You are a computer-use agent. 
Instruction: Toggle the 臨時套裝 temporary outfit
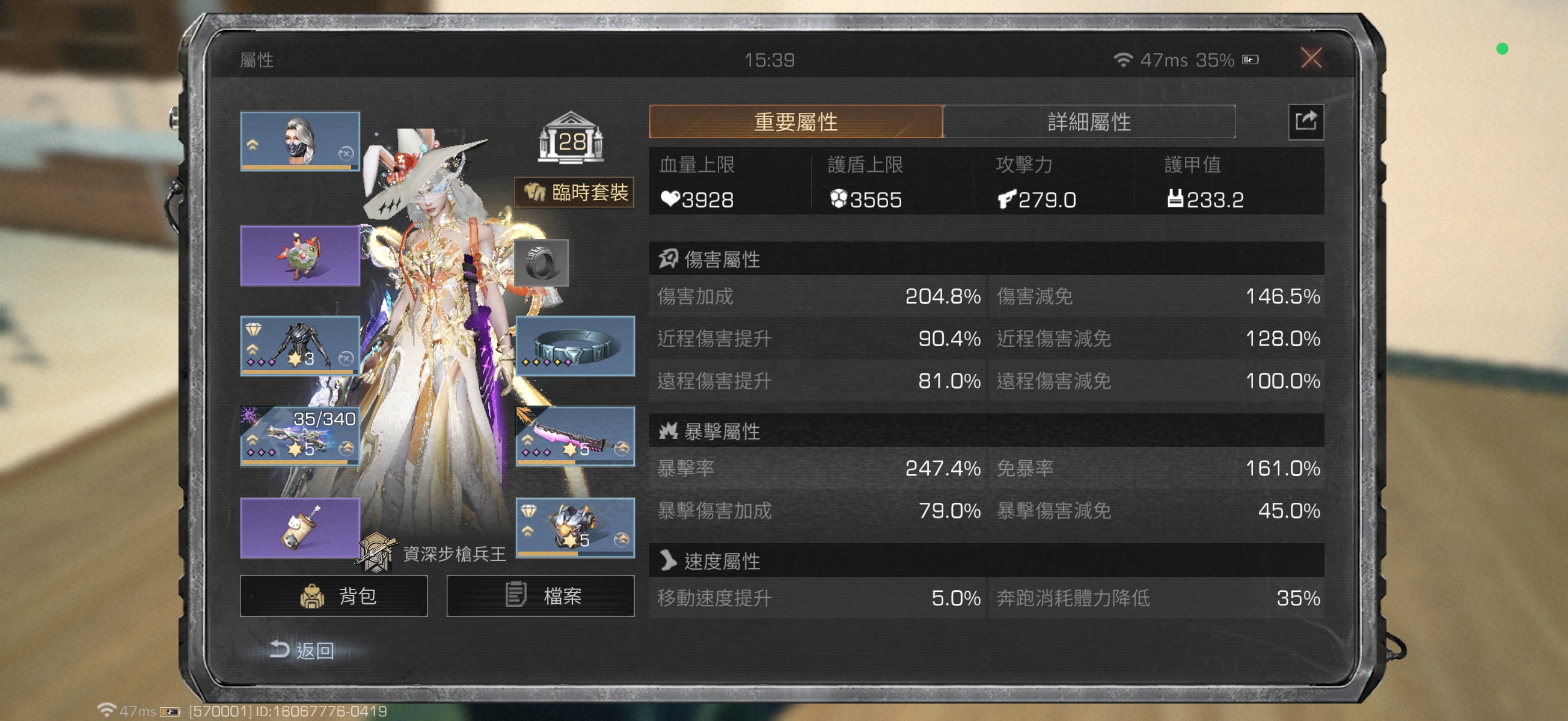pyautogui.click(x=574, y=192)
